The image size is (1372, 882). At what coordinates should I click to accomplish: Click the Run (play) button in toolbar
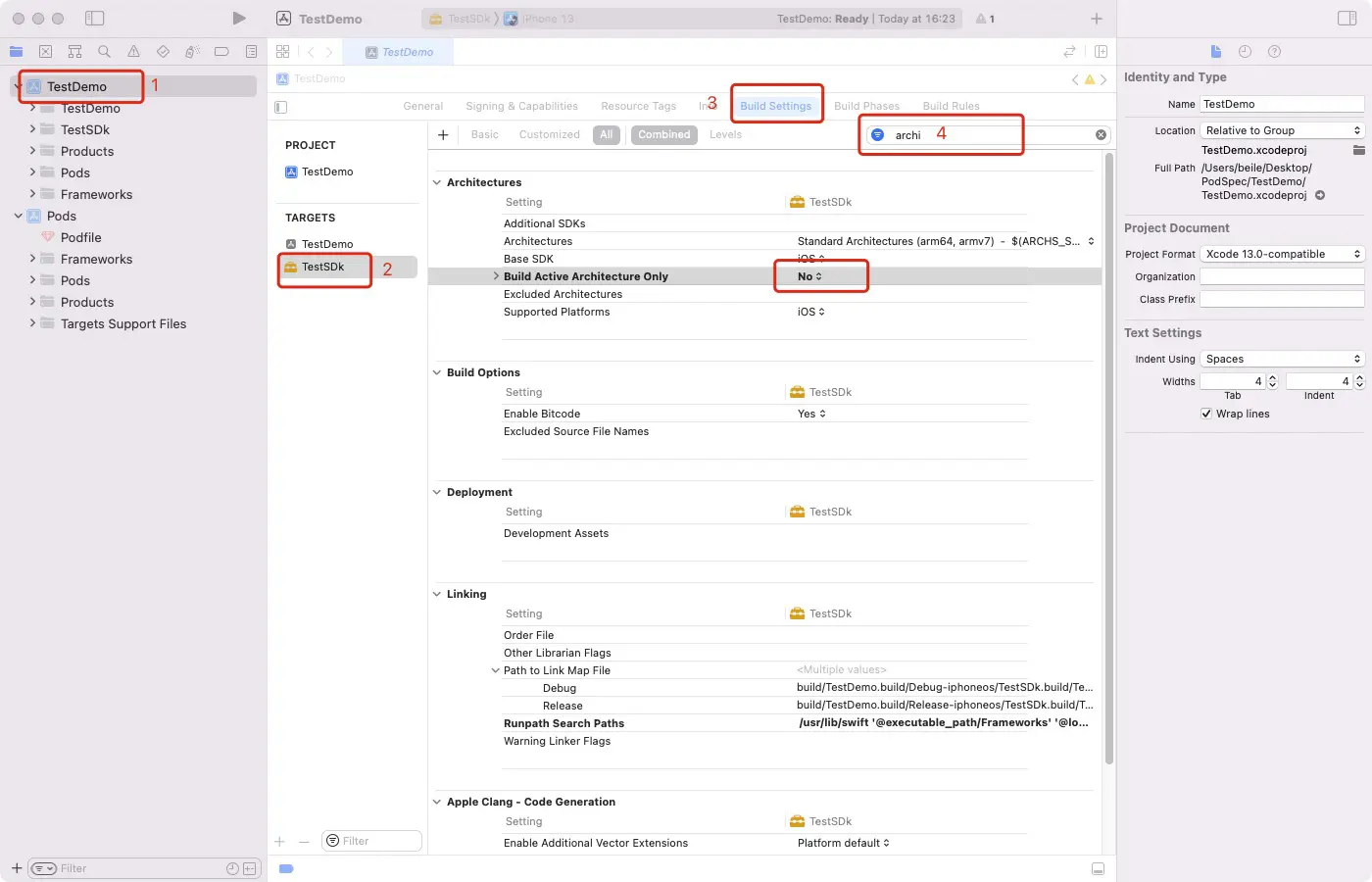pos(238,19)
